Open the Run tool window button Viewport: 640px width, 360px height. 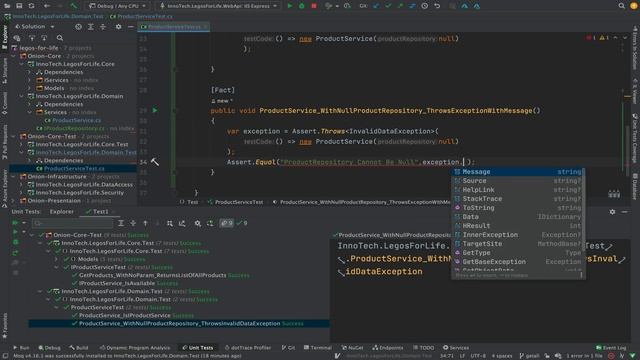[x=21, y=348]
